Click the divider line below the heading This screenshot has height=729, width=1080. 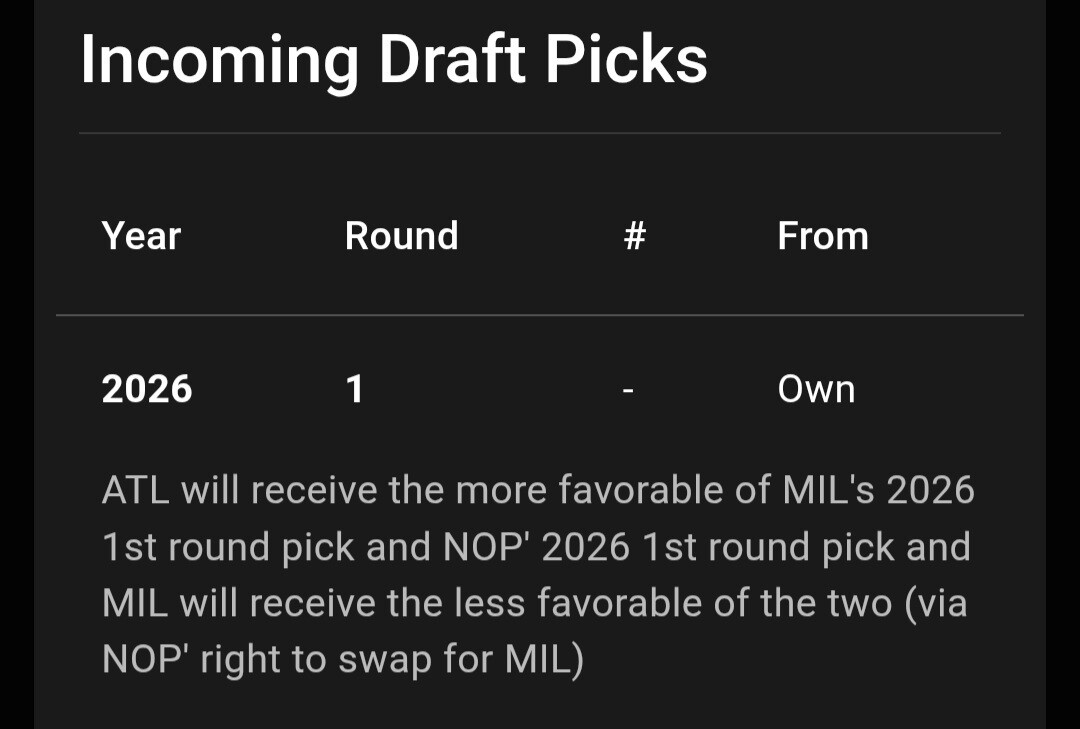click(x=540, y=133)
